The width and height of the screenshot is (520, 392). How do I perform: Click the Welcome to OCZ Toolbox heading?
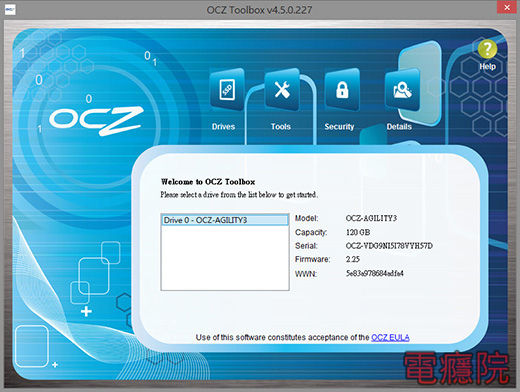[x=208, y=182]
